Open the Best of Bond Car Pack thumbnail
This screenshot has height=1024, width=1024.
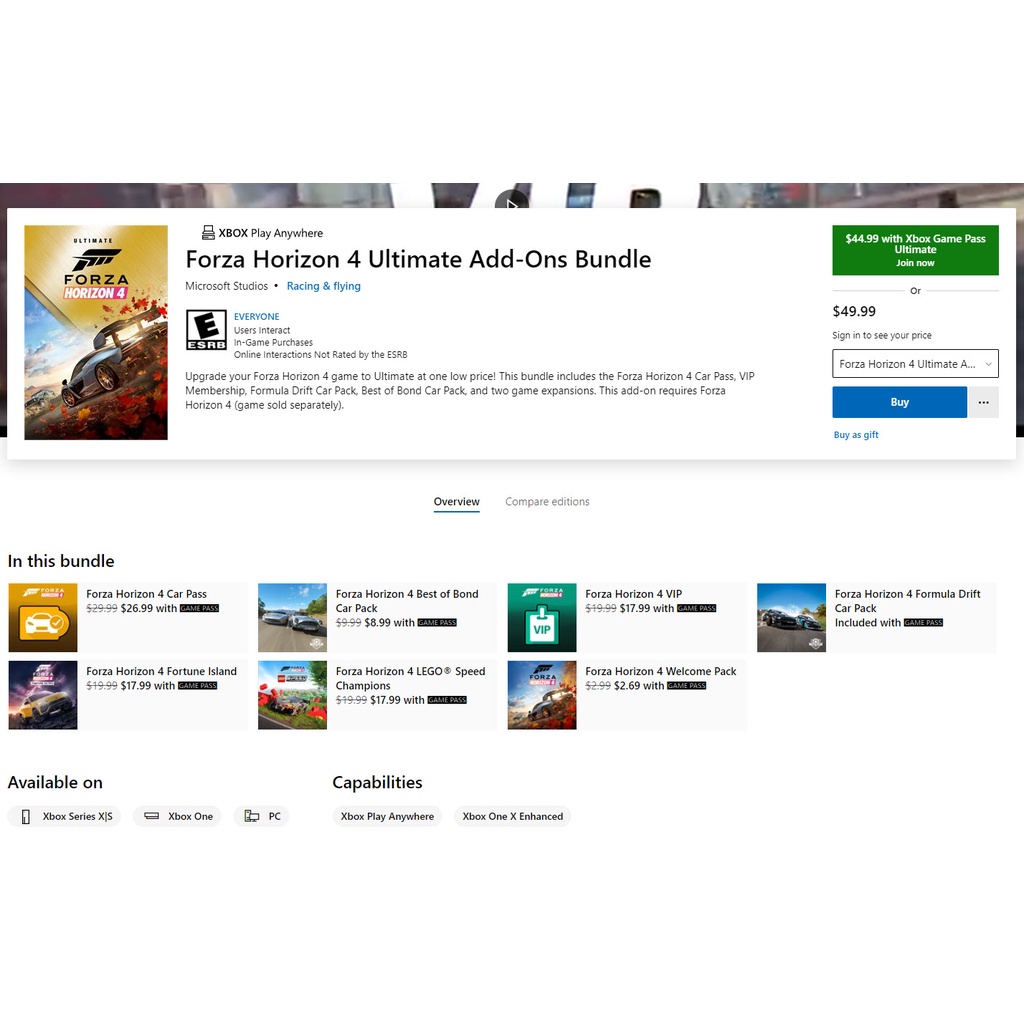pos(292,618)
